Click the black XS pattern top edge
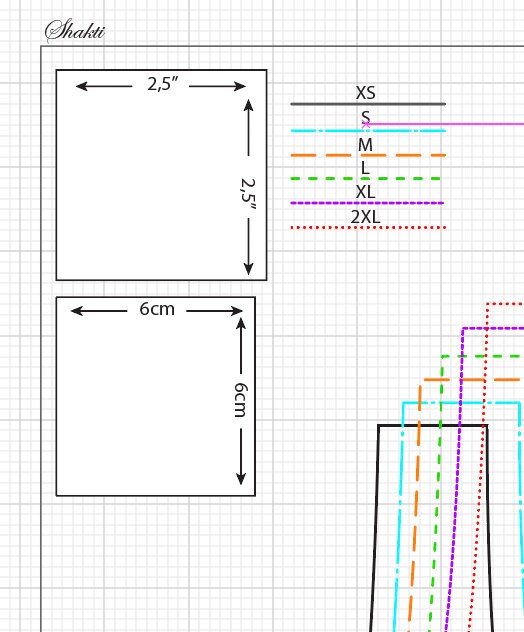 (433, 425)
